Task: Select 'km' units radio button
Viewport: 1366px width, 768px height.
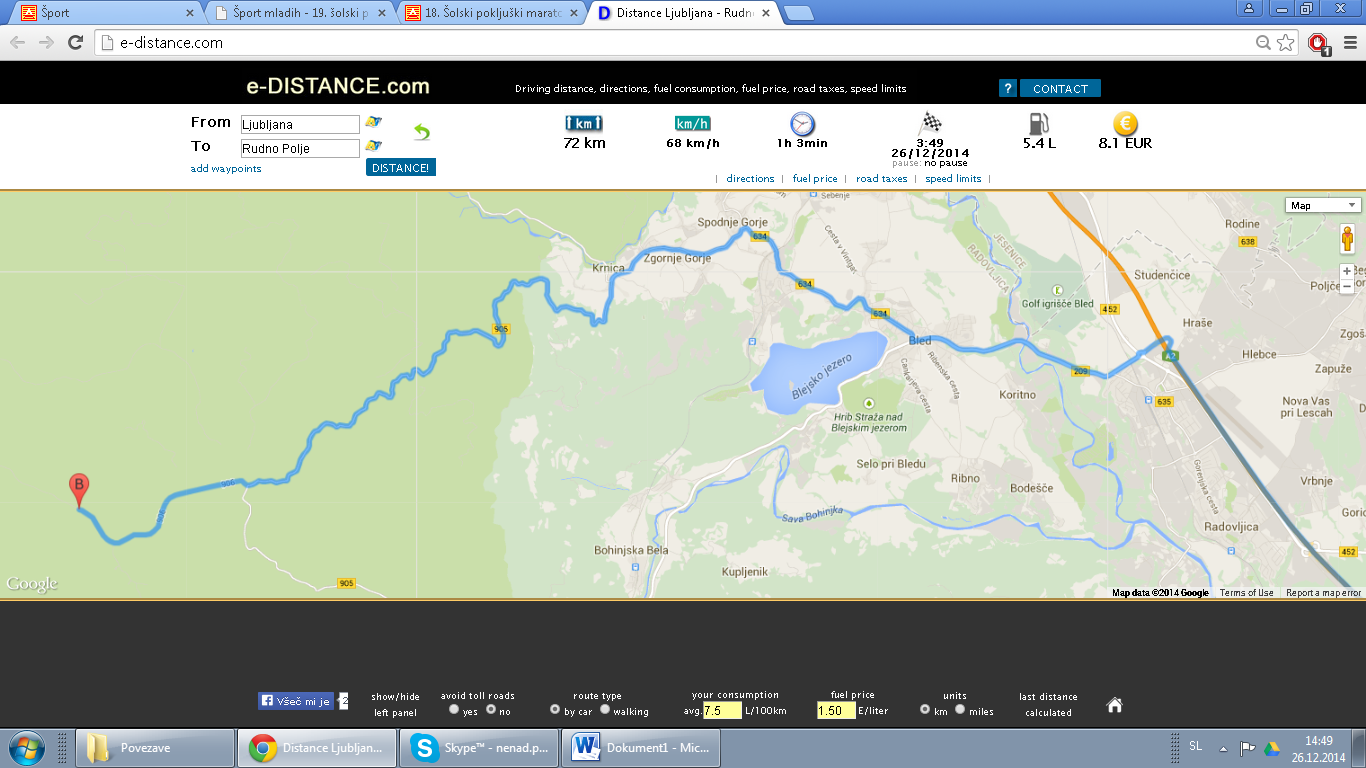Action: 925,710
